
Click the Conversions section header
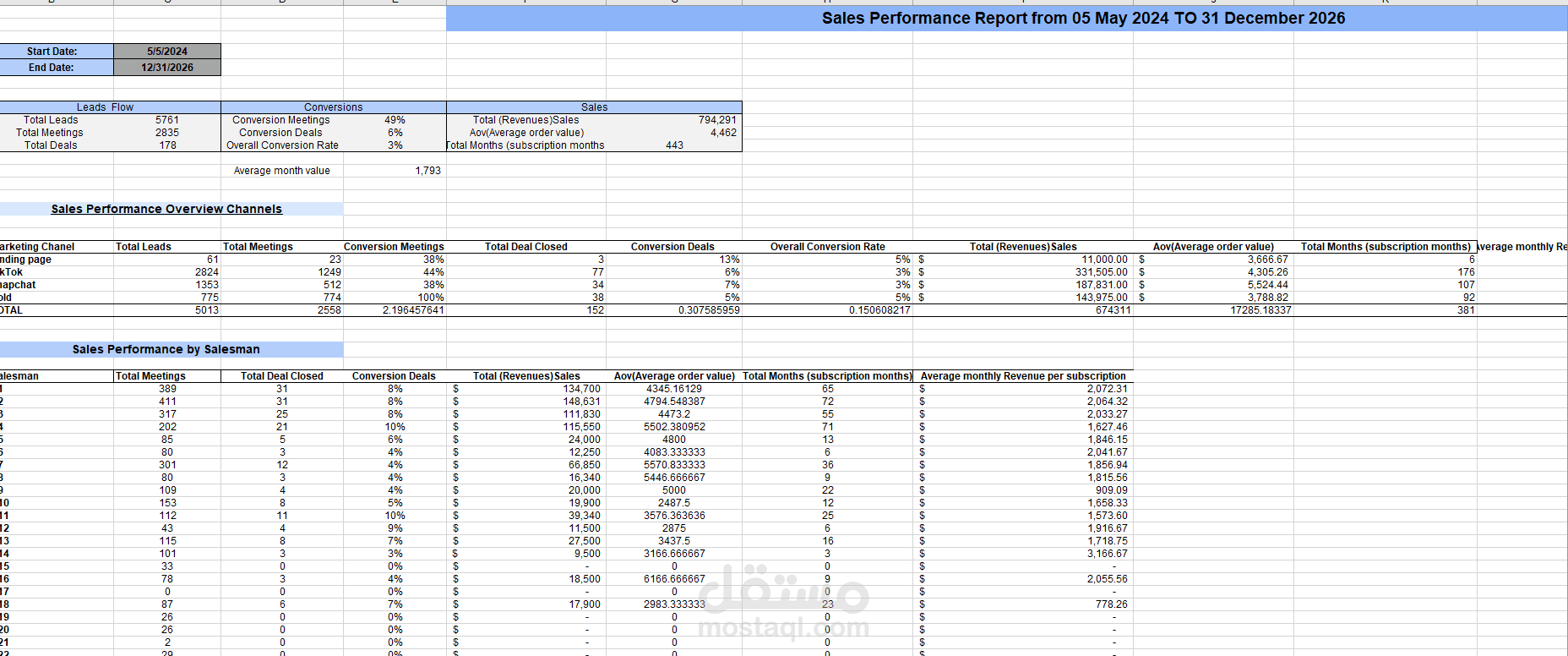click(334, 107)
